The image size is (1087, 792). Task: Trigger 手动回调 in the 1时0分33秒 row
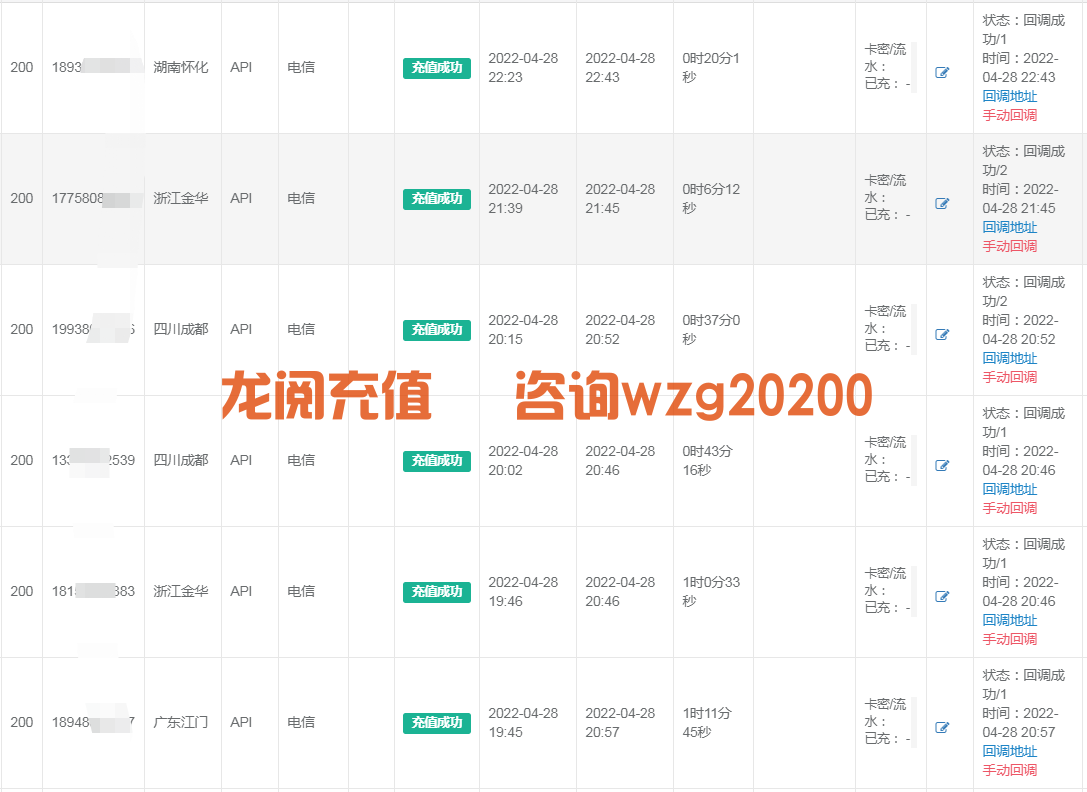tap(1009, 639)
